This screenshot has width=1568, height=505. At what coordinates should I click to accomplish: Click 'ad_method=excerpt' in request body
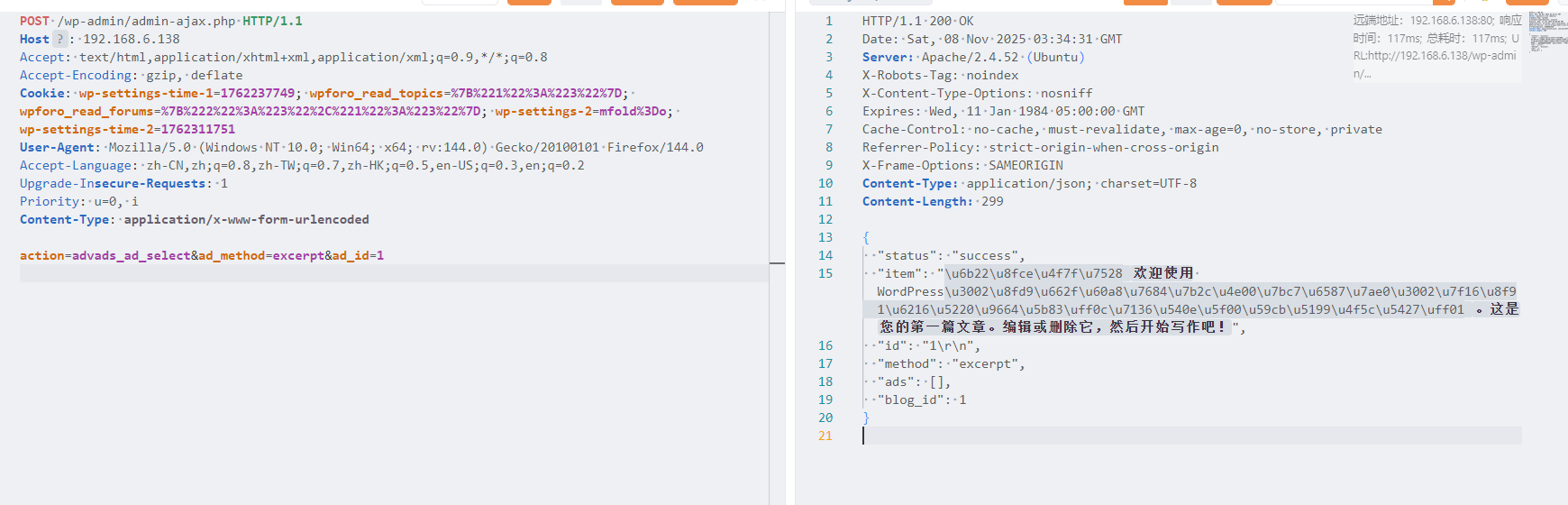click(261, 255)
